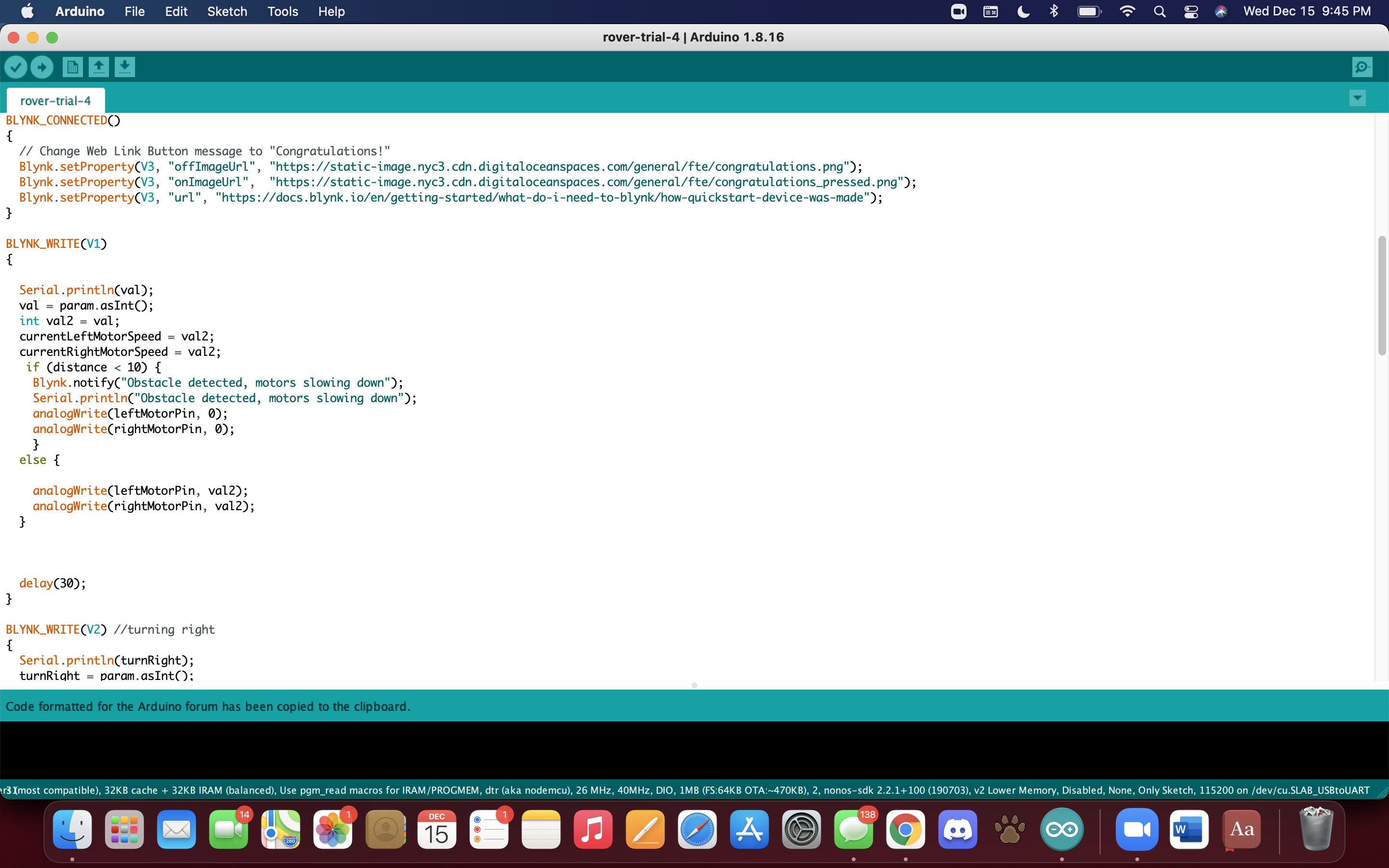Open the Sketch menu

[x=227, y=12]
